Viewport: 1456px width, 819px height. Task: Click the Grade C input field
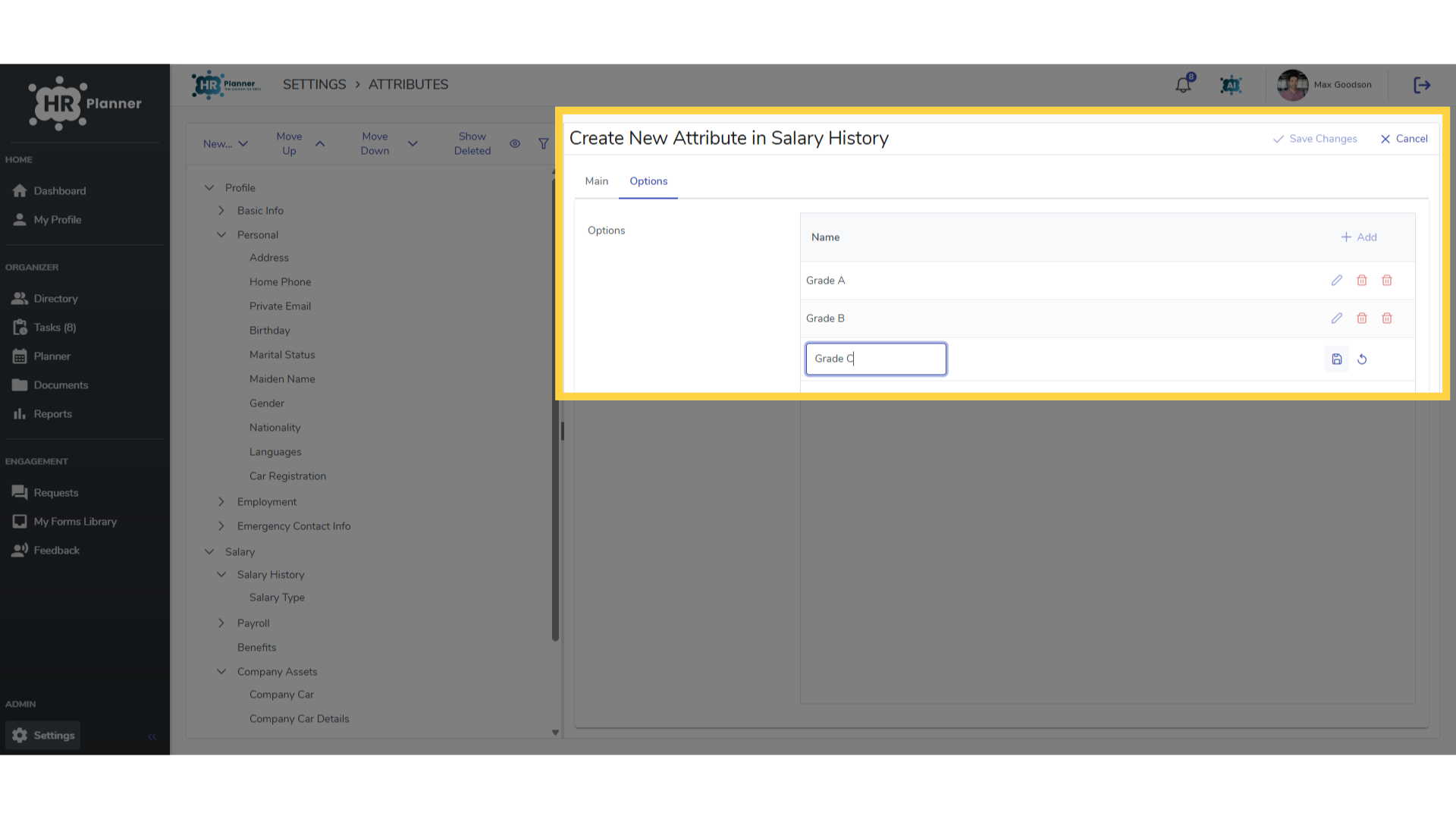[876, 359]
